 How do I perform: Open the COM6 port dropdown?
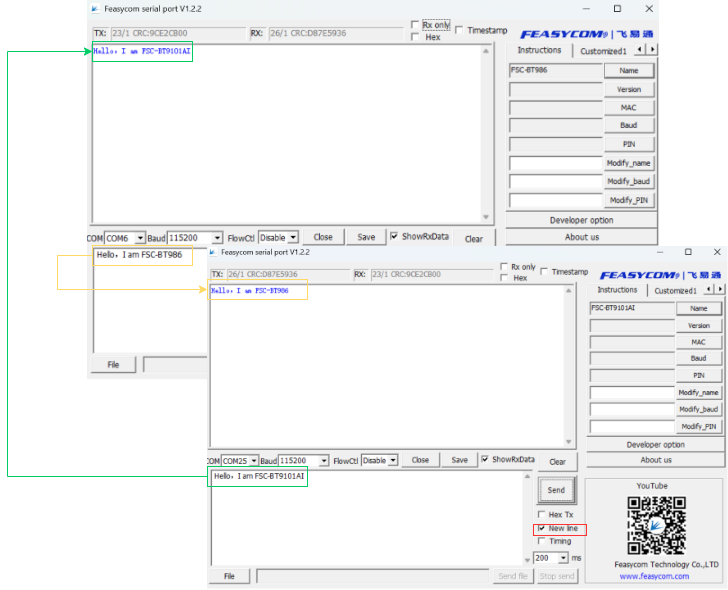click(x=140, y=238)
